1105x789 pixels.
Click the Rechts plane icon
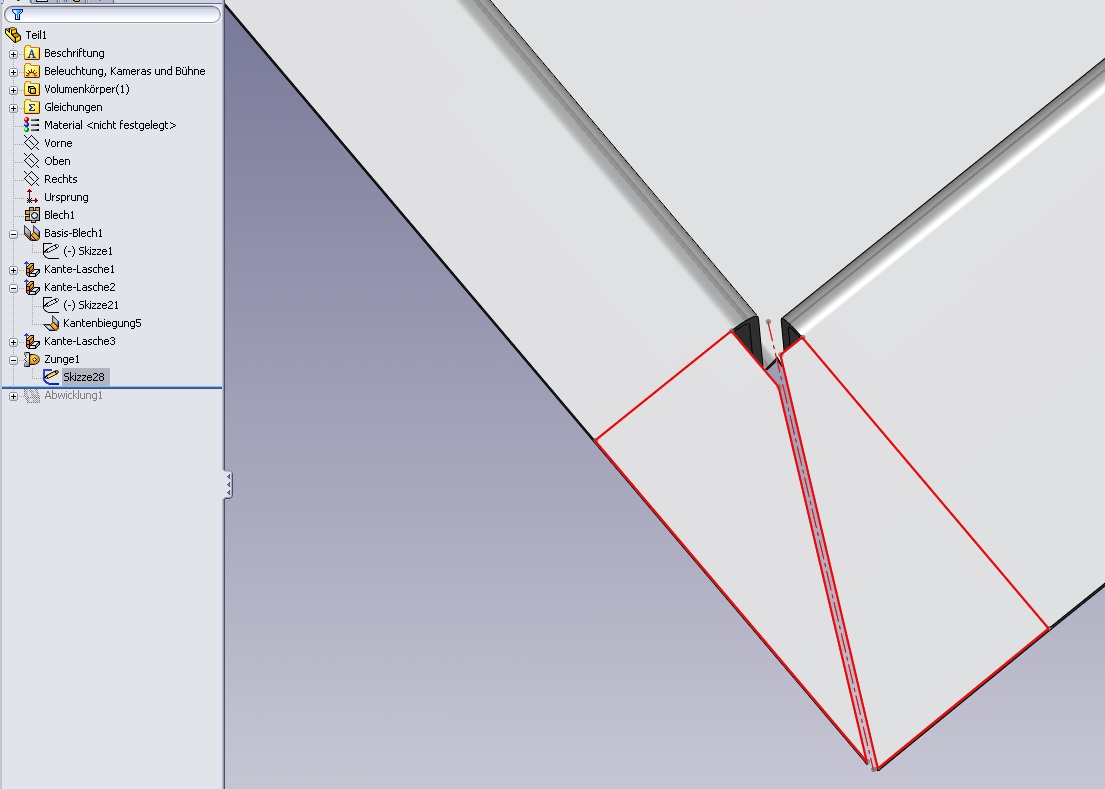32,179
